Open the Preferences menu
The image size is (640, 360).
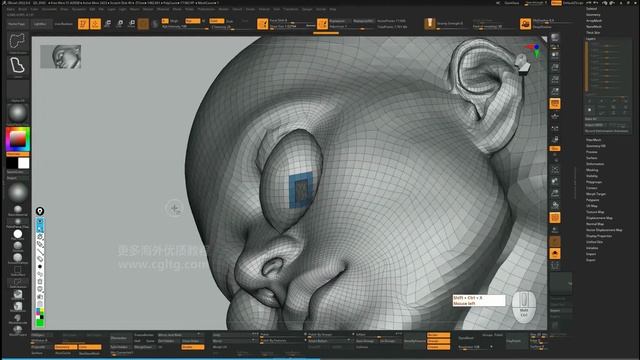pyautogui.click(x=206, y=9)
